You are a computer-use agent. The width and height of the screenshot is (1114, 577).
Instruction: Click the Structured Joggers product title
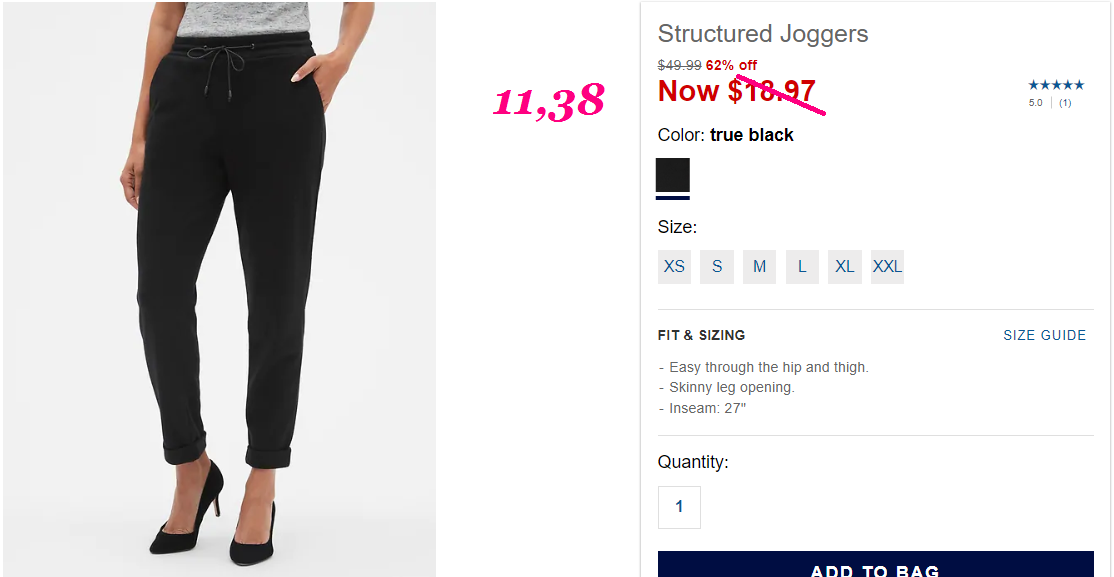coord(763,33)
